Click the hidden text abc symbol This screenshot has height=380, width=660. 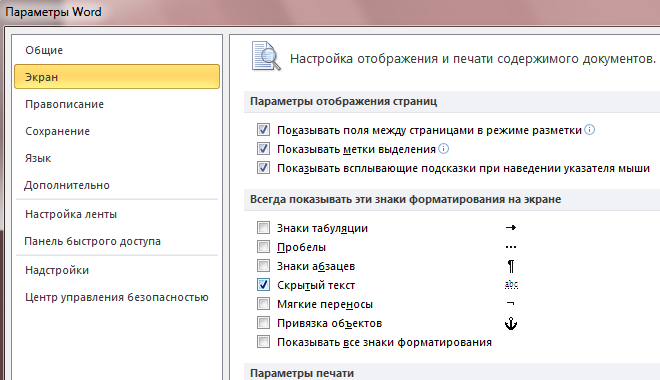511,285
